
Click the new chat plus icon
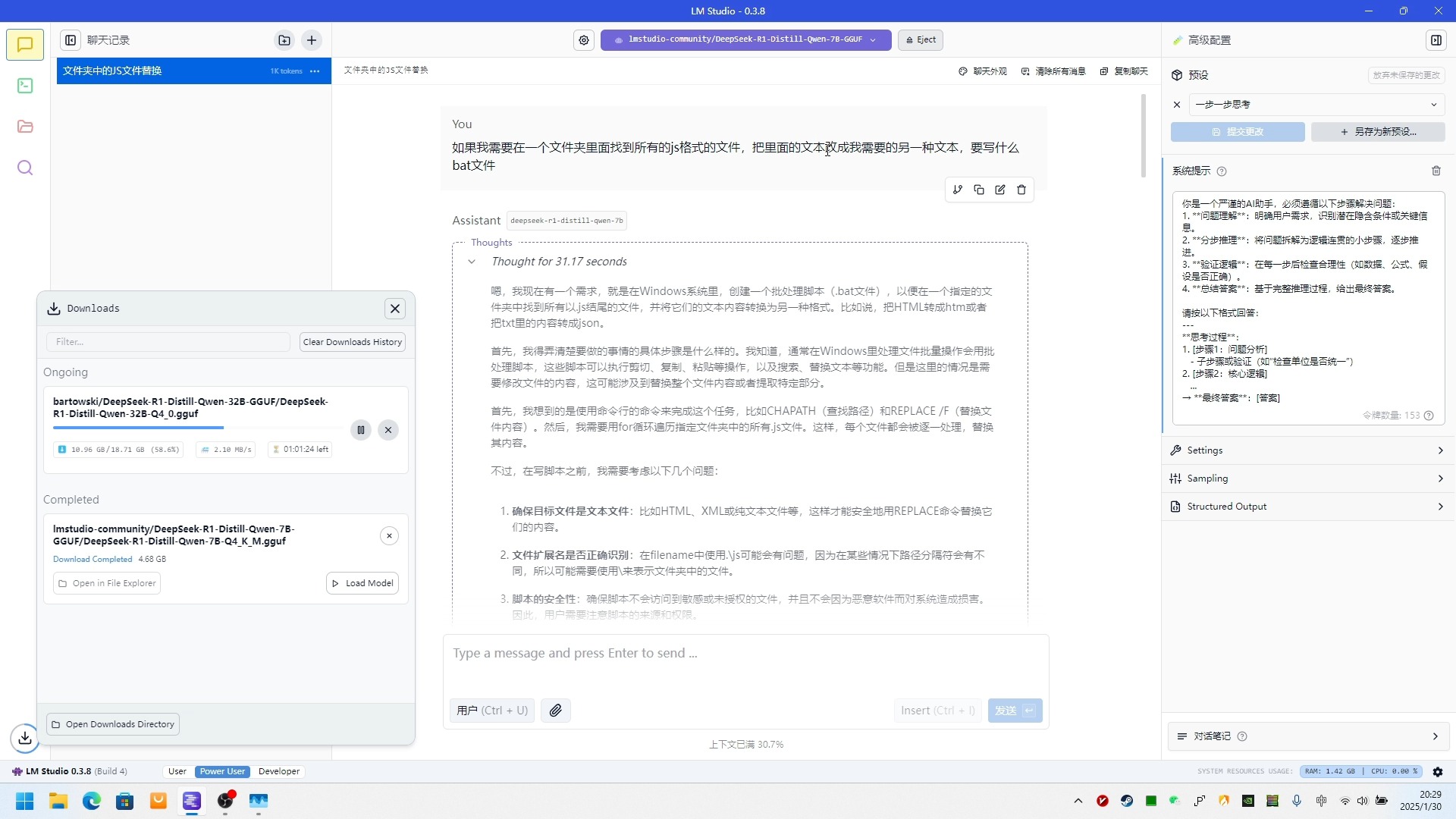point(312,40)
